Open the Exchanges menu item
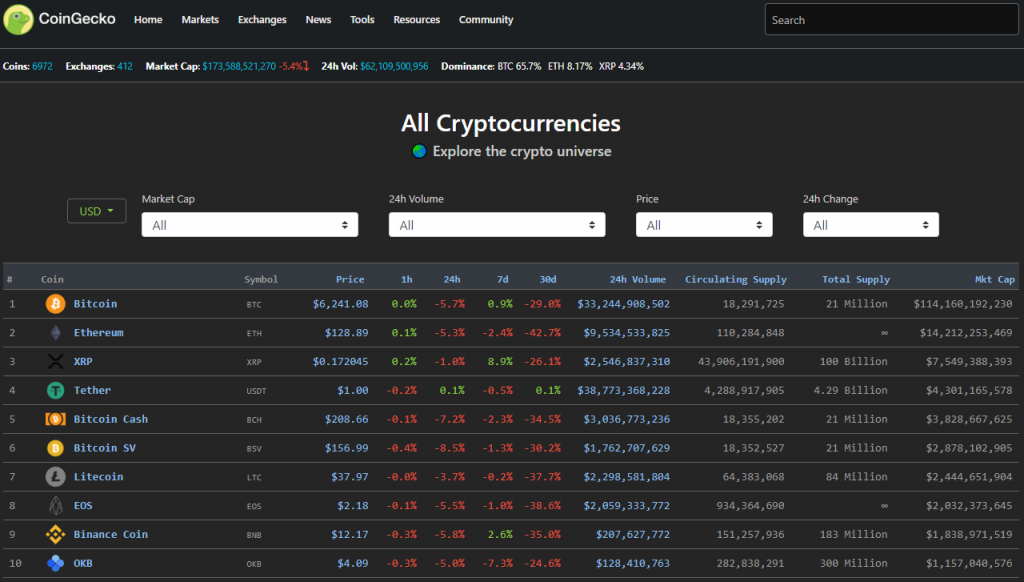This screenshot has width=1024, height=582. tap(261, 19)
